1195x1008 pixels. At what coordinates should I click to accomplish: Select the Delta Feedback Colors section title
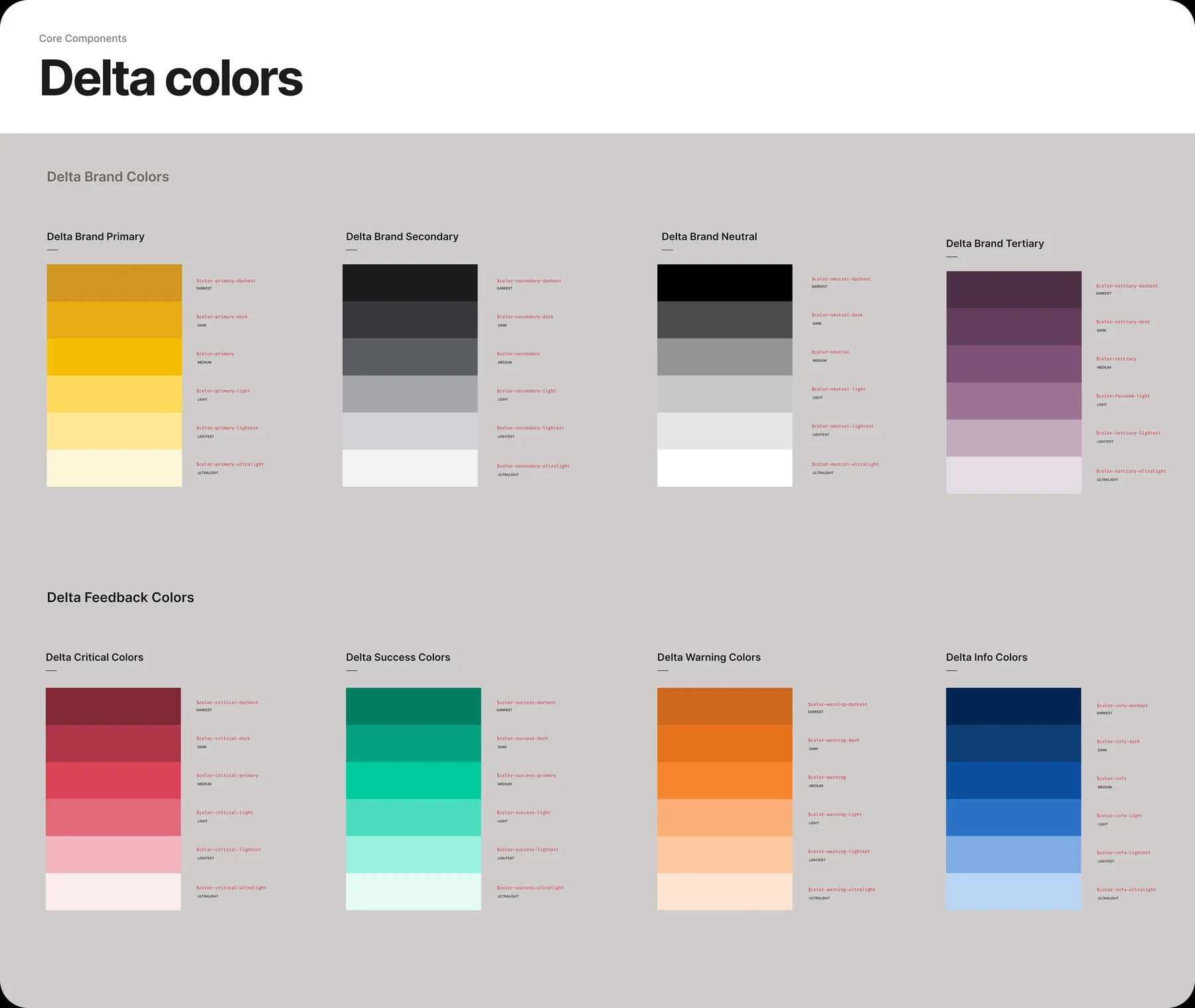click(120, 597)
